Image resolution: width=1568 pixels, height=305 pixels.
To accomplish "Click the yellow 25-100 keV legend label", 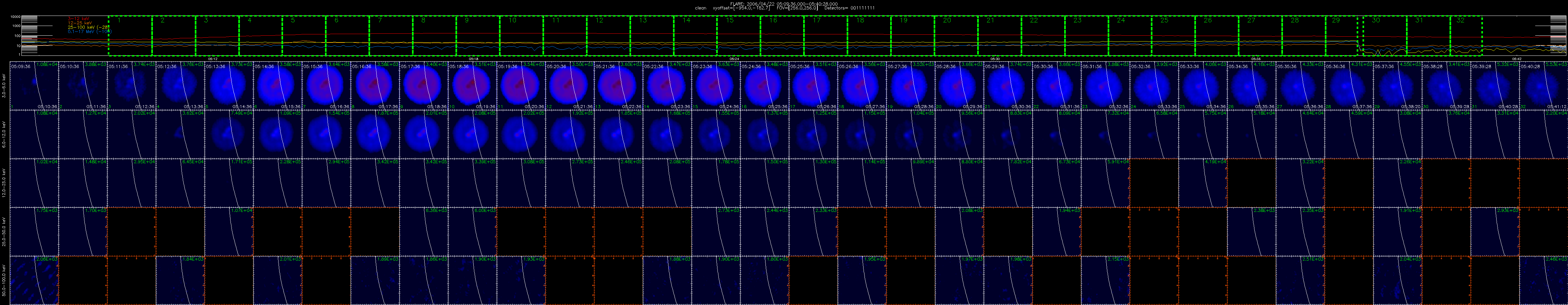I will point(88,27).
